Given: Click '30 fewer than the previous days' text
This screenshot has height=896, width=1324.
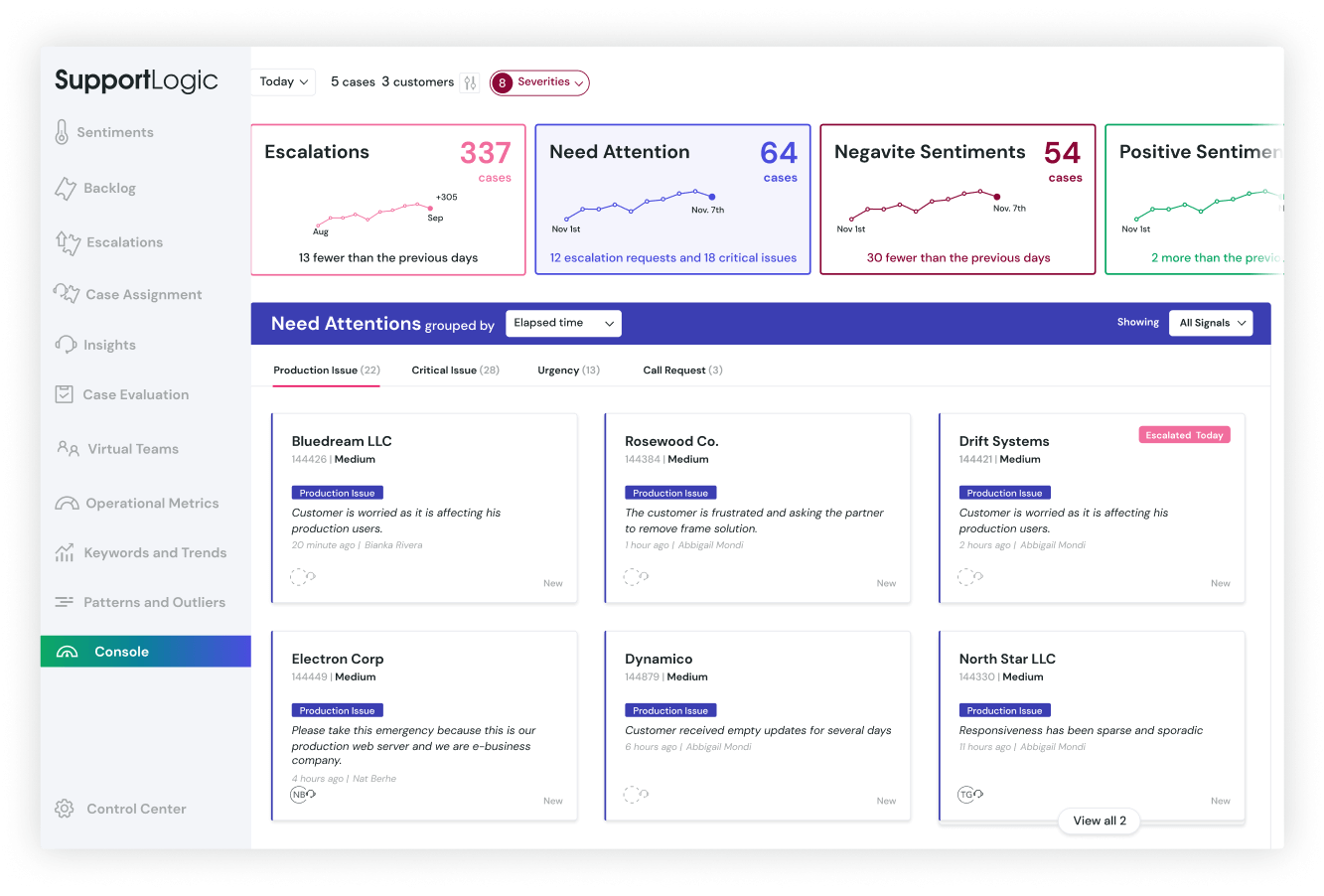Looking at the screenshot, I should [958, 257].
